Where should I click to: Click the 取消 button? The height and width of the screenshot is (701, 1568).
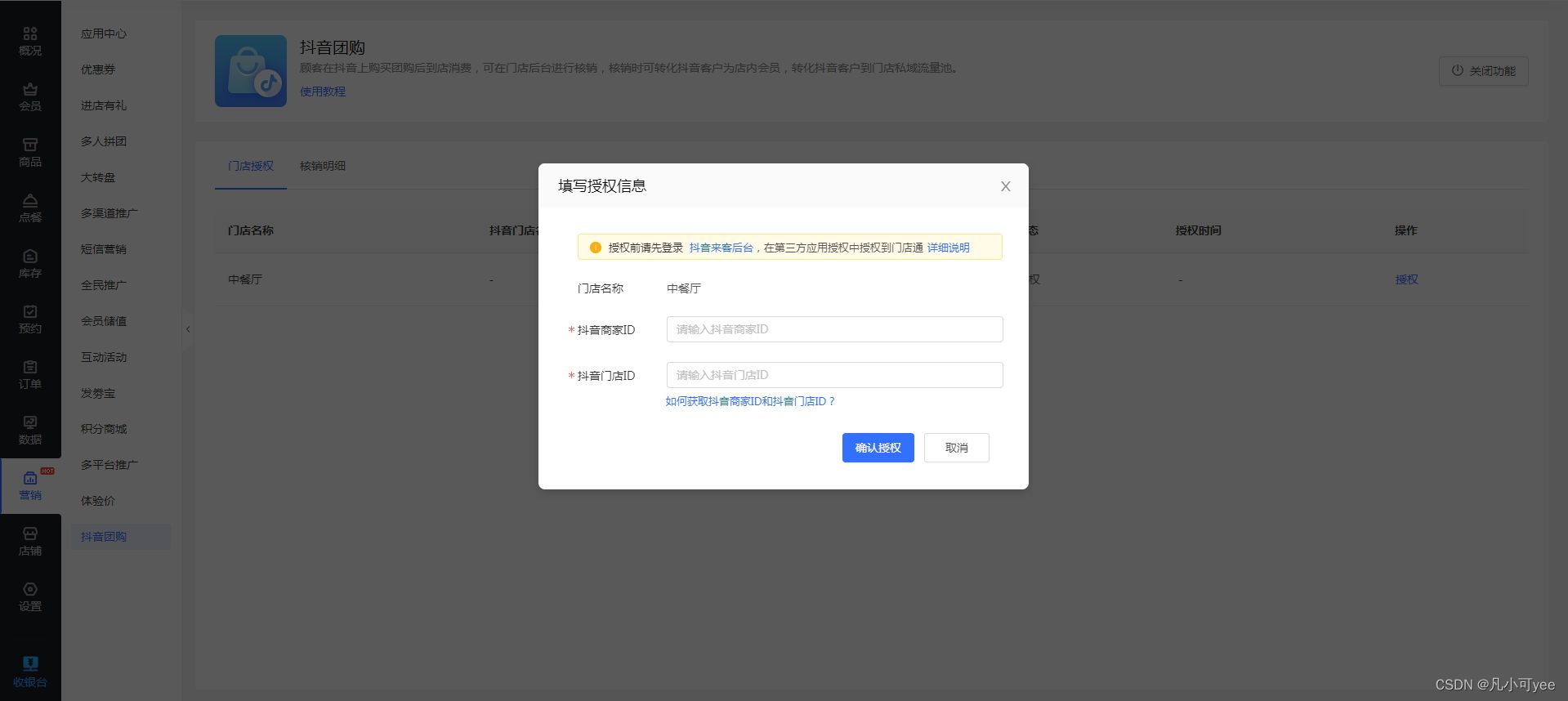tap(957, 448)
